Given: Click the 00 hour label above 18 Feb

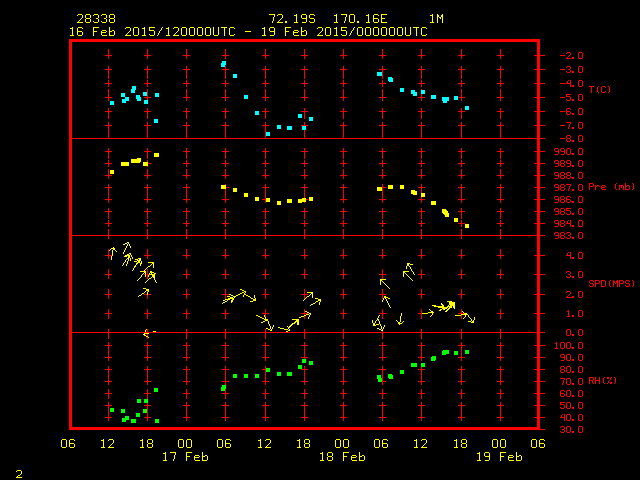Looking at the screenshot, I should [x=342, y=444].
